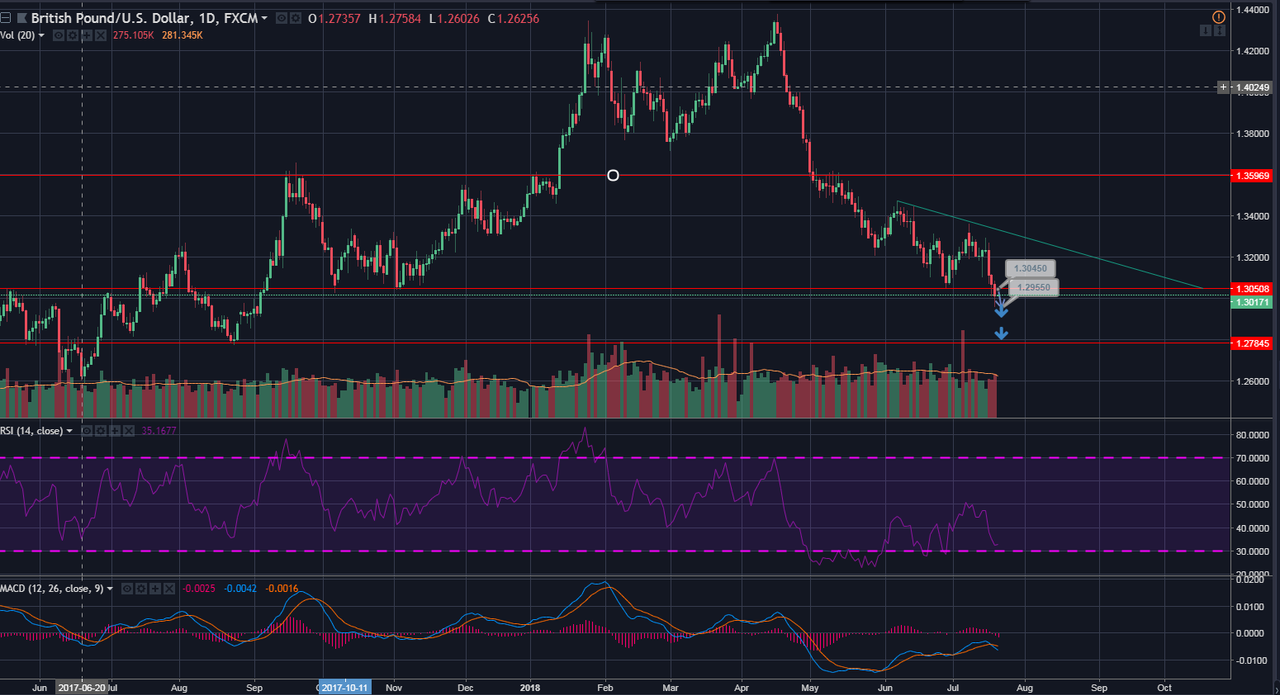Click the Vol value 275.105K

(x=133, y=35)
